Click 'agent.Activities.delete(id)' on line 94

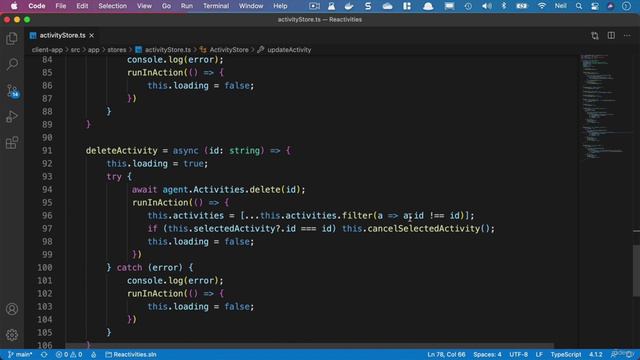click(231, 189)
